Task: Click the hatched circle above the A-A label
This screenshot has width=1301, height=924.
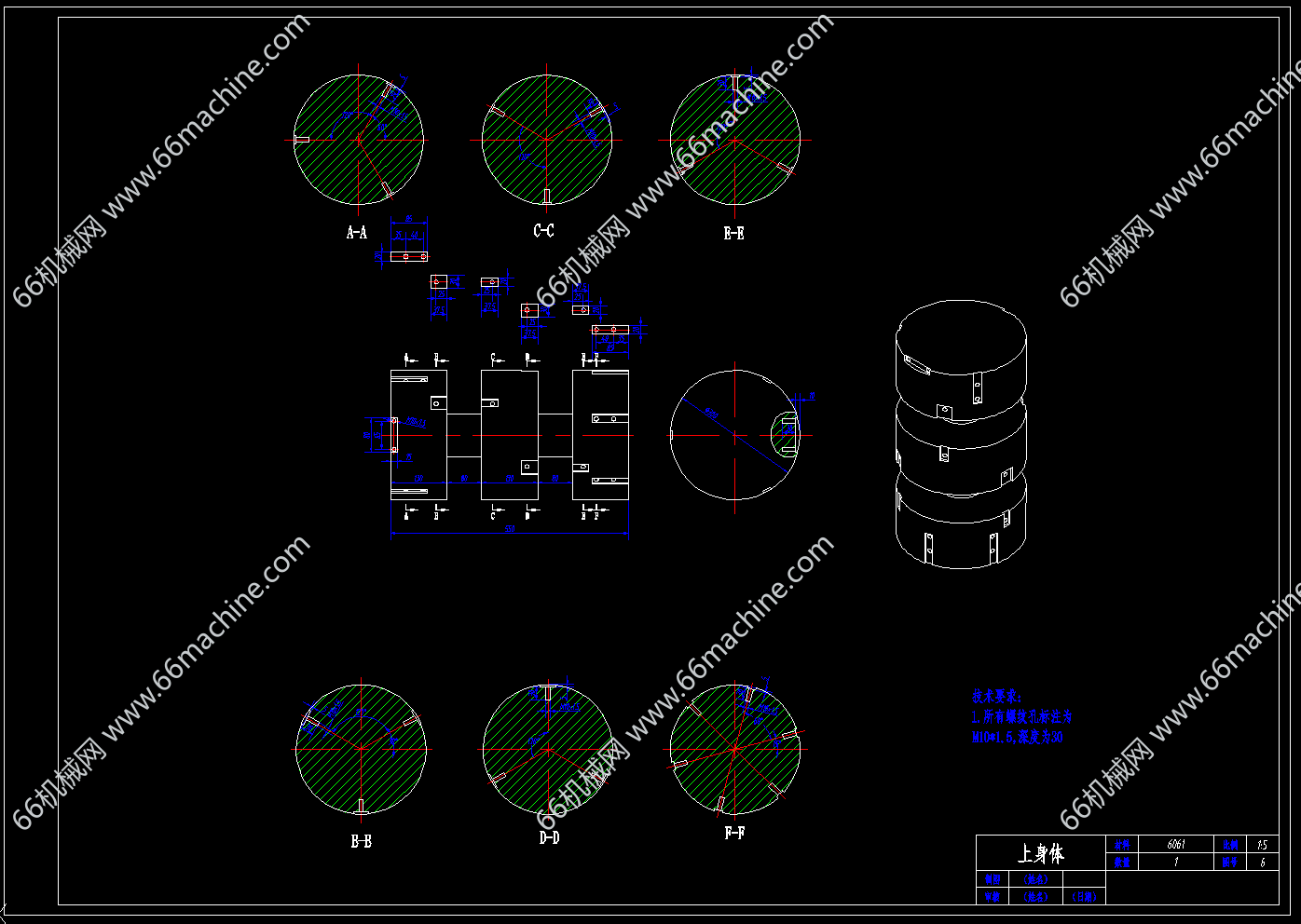Action: 359,140
